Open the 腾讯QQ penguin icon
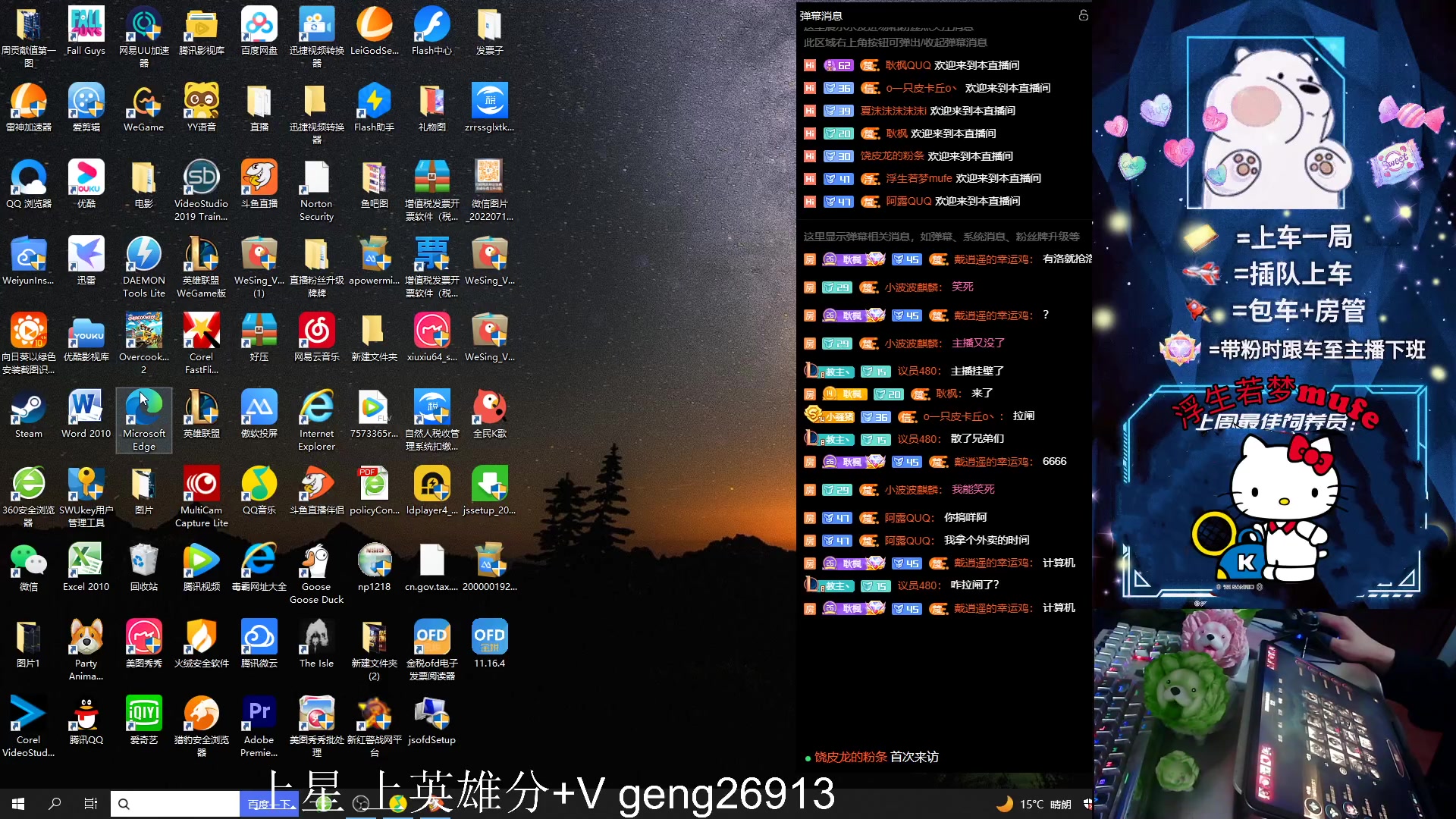The width and height of the screenshot is (1456, 819). pyautogui.click(x=86, y=715)
